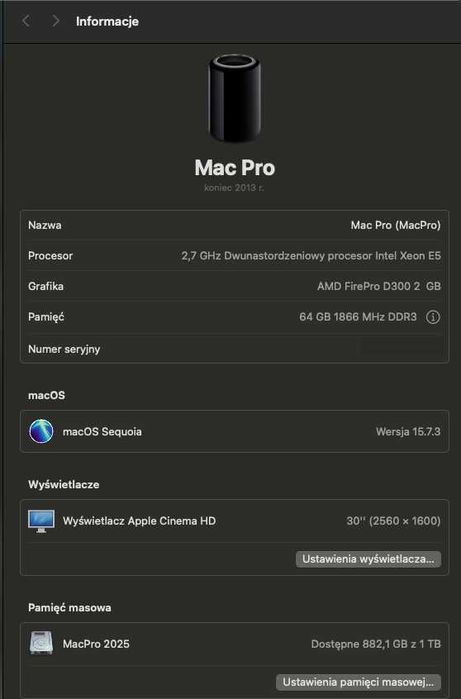This screenshot has width=461, height=699.
Task: Open memory info circle icon
Action: click(432, 317)
